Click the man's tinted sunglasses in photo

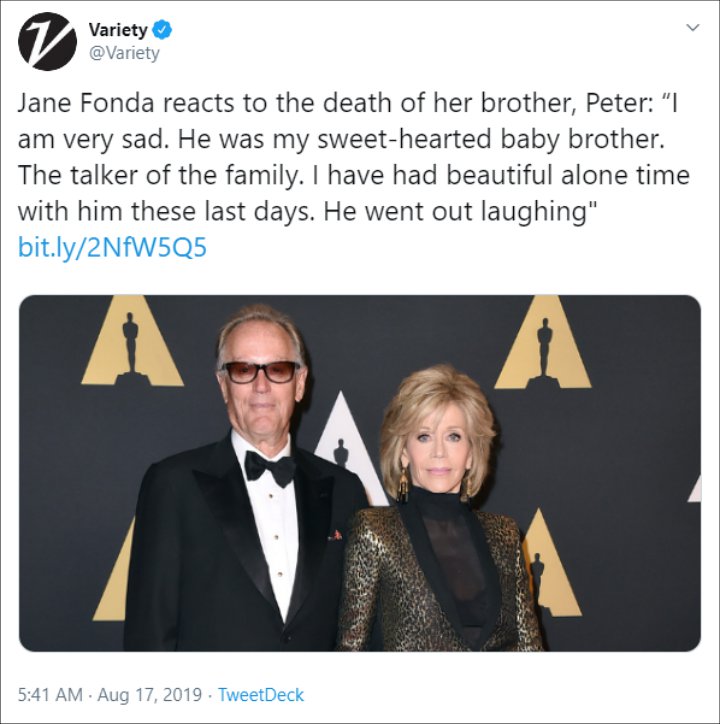pos(261,371)
